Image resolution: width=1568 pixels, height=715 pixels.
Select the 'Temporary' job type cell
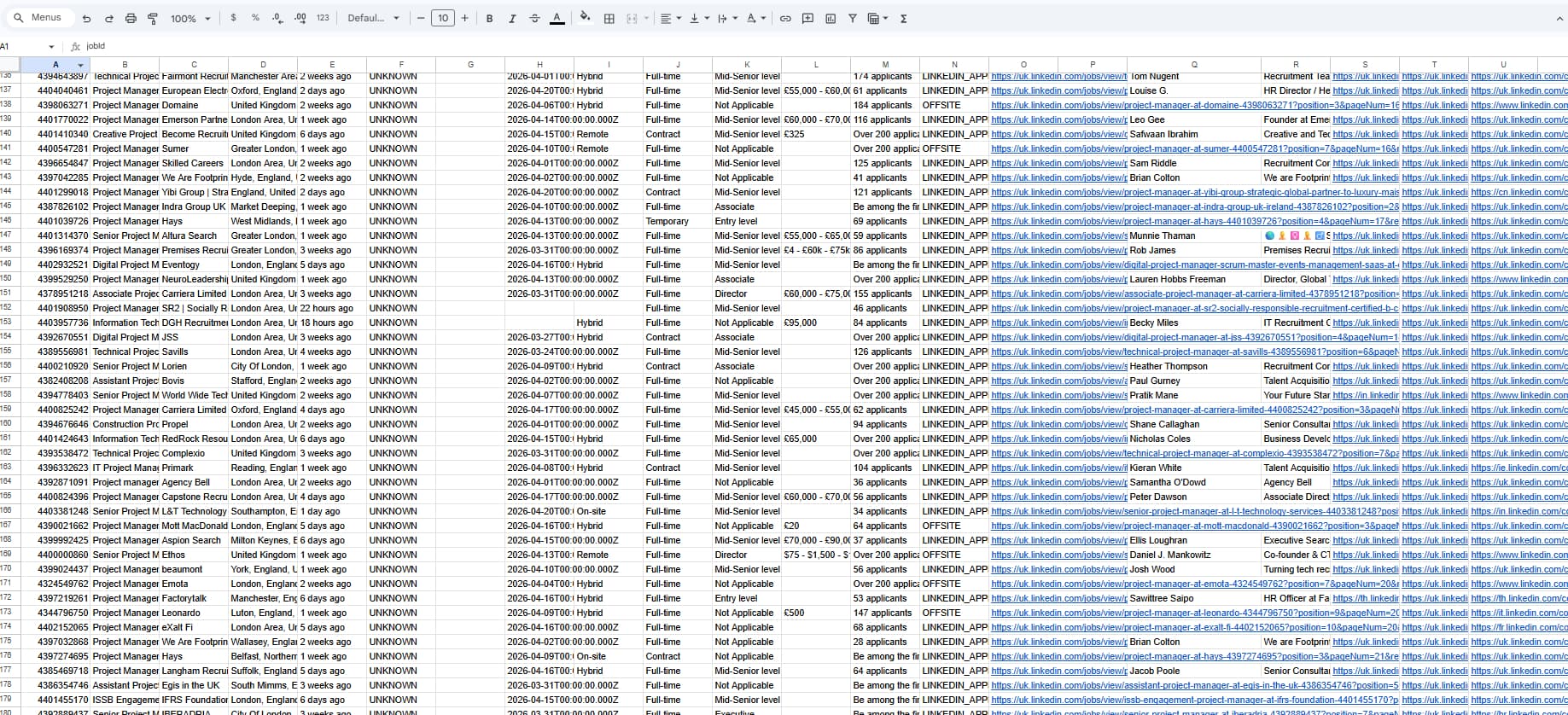(x=678, y=222)
